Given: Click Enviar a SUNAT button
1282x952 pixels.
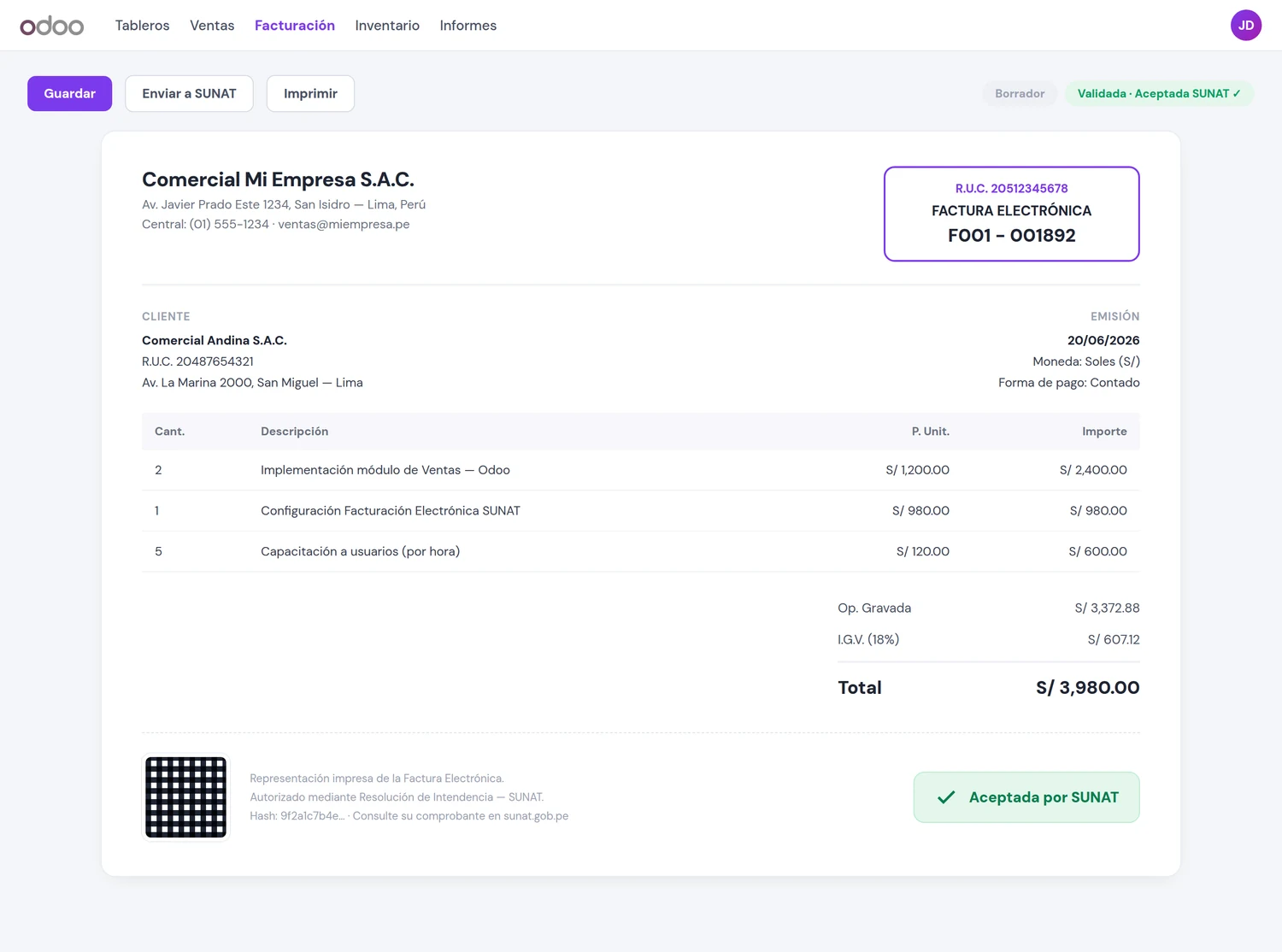Looking at the screenshot, I should pos(189,93).
